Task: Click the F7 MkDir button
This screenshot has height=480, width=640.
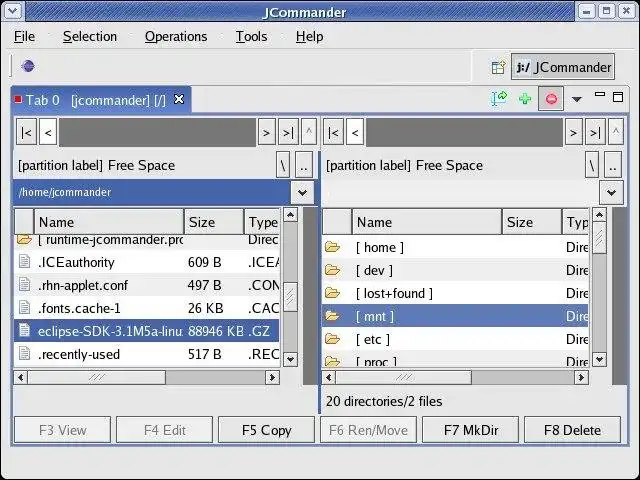Action: click(x=471, y=430)
